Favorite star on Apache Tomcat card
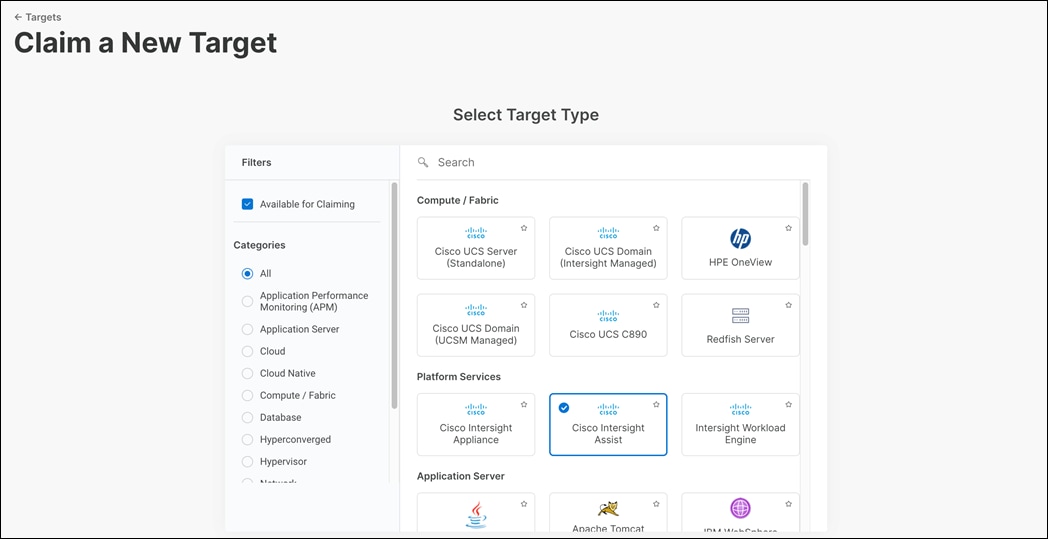Image resolution: width=1048 pixels, height=539 pixels. pos(656,504)
